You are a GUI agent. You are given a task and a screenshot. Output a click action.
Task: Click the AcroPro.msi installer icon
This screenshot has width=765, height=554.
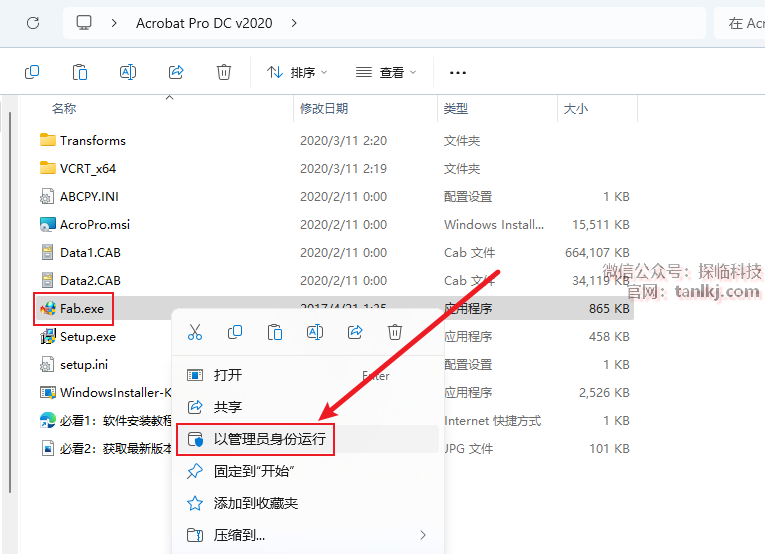click(x=47, y=224)
